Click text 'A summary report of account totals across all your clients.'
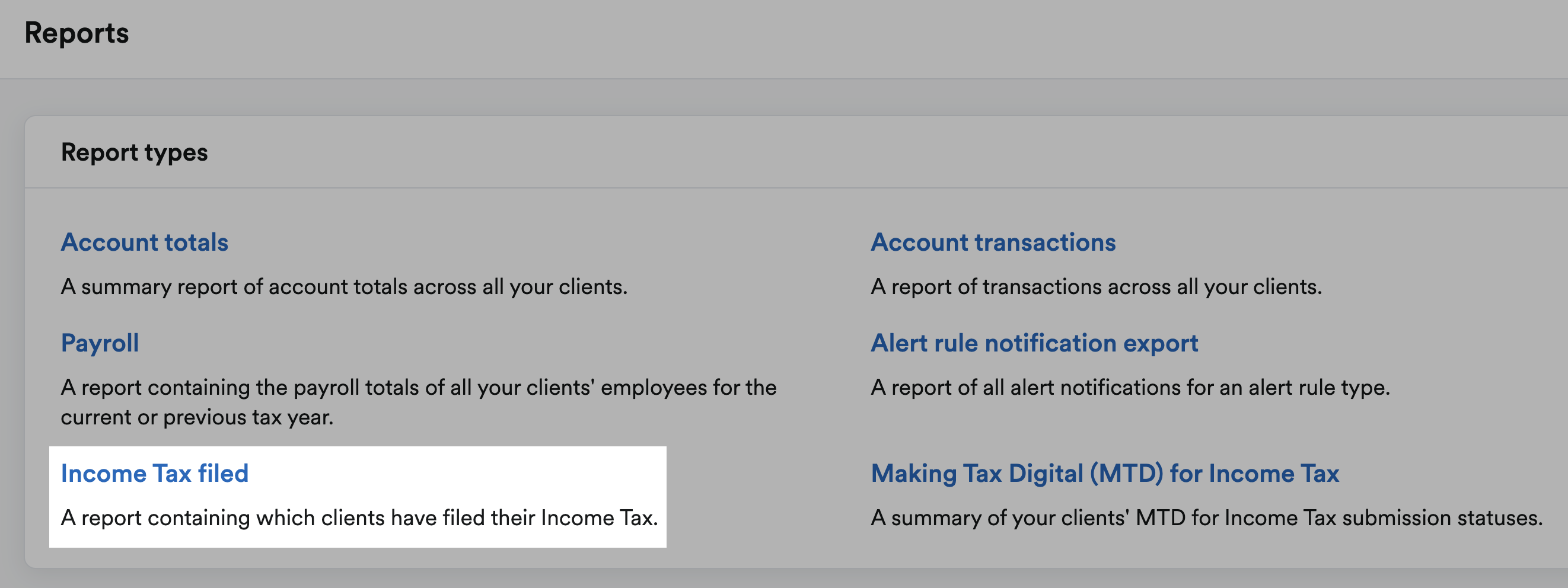The height and width of the screenshot is (588, 1568). (x=344, y=287)
